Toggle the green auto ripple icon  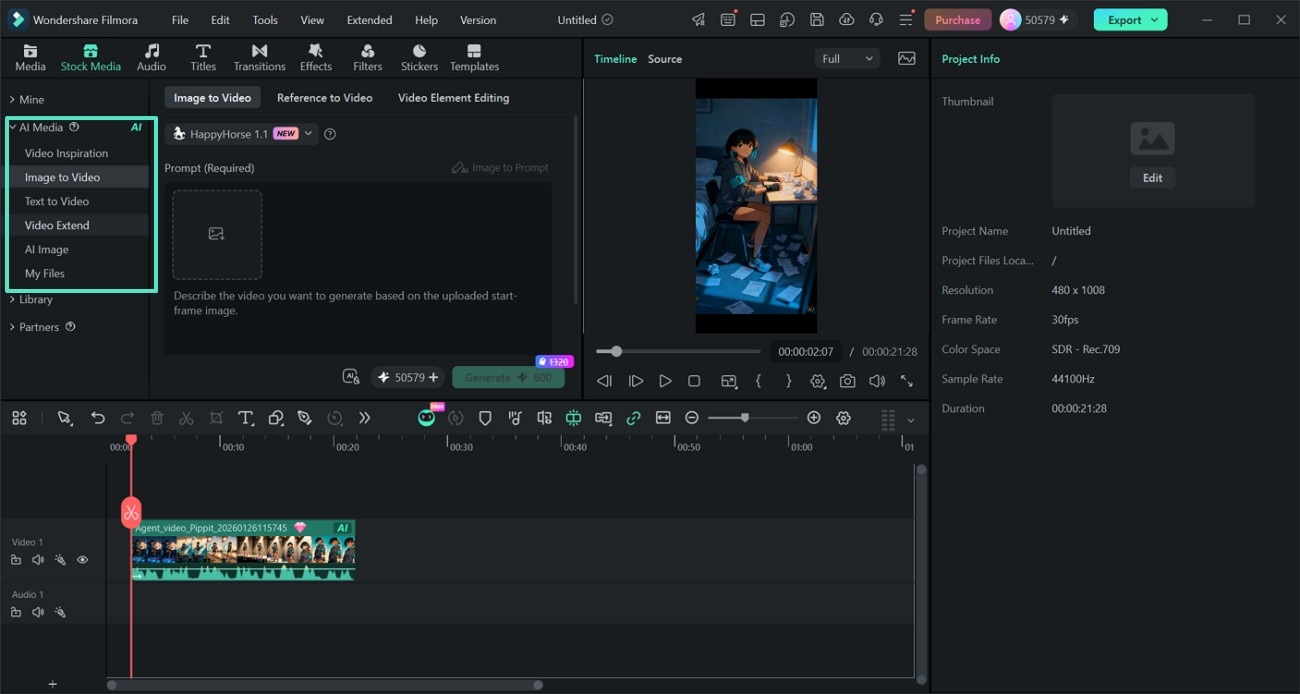[x=573, y=418]
